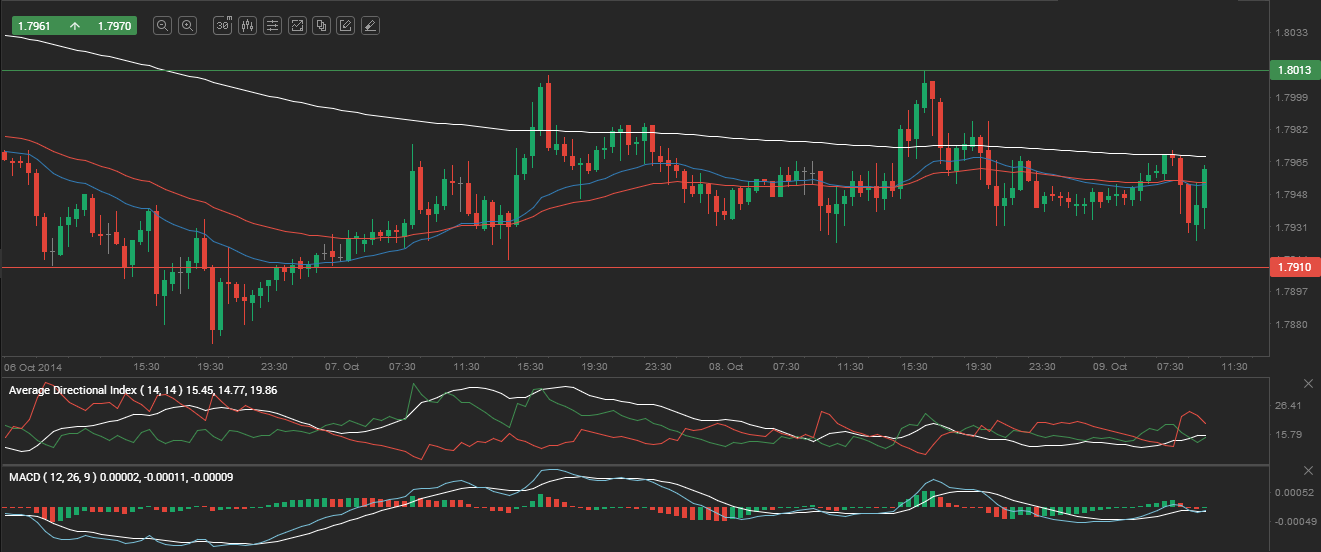
Task: Close the Average Directional Index panel
Action: click(1309, 384)
